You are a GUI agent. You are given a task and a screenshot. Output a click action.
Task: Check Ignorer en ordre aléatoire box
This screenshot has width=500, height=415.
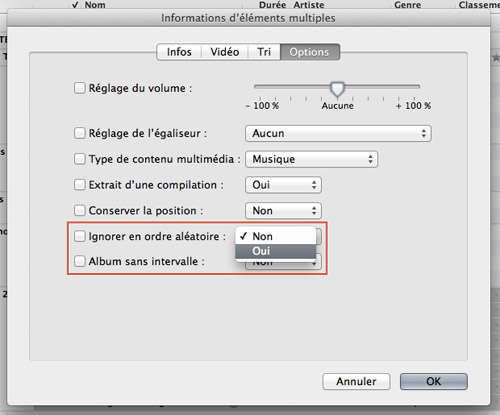coord(79,236)
